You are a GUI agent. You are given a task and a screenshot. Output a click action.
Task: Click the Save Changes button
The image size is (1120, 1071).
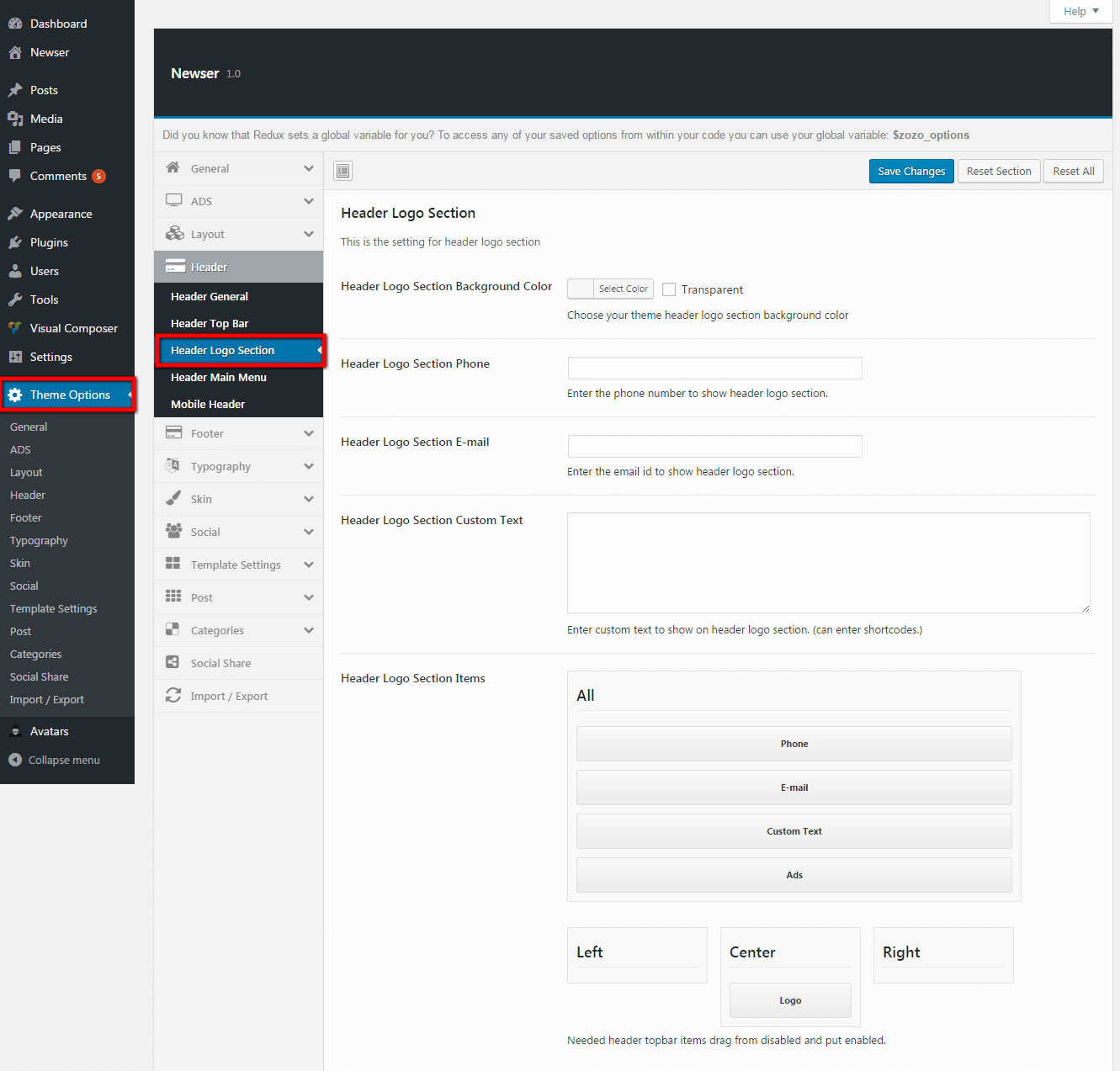pyautogui.click(x=911, y=171)
